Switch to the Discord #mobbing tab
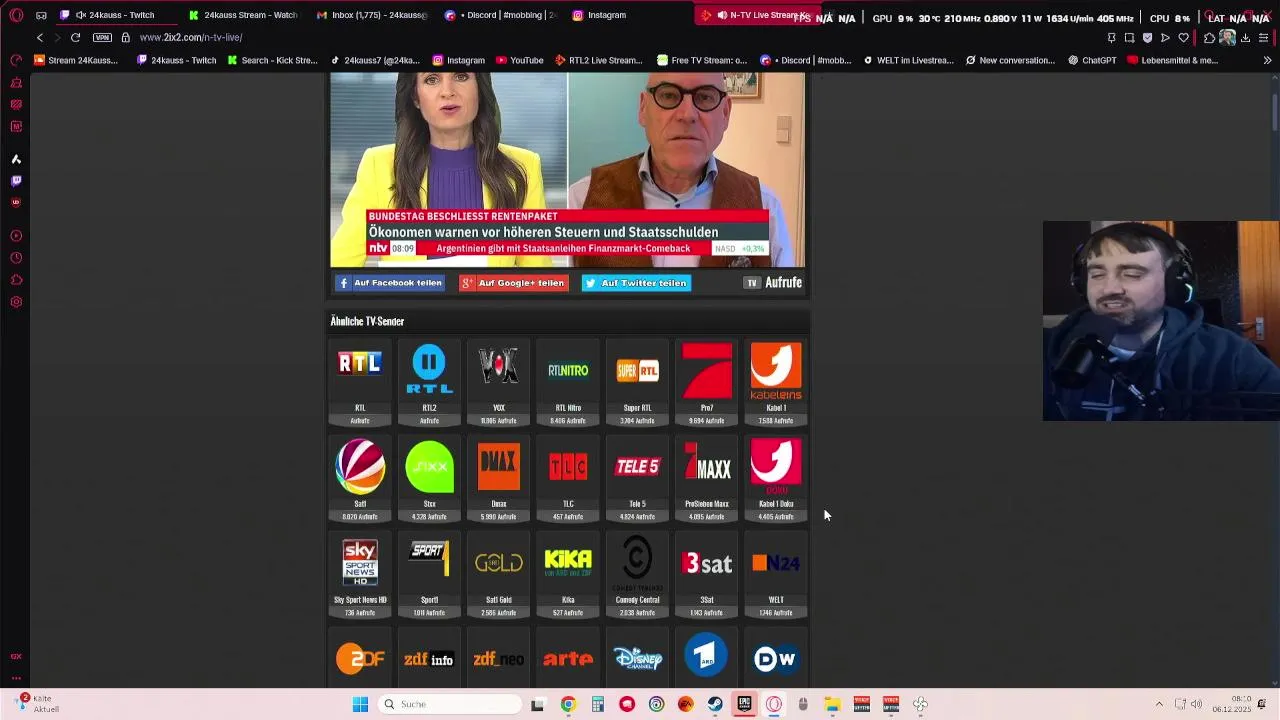 [x=500, y=15]
